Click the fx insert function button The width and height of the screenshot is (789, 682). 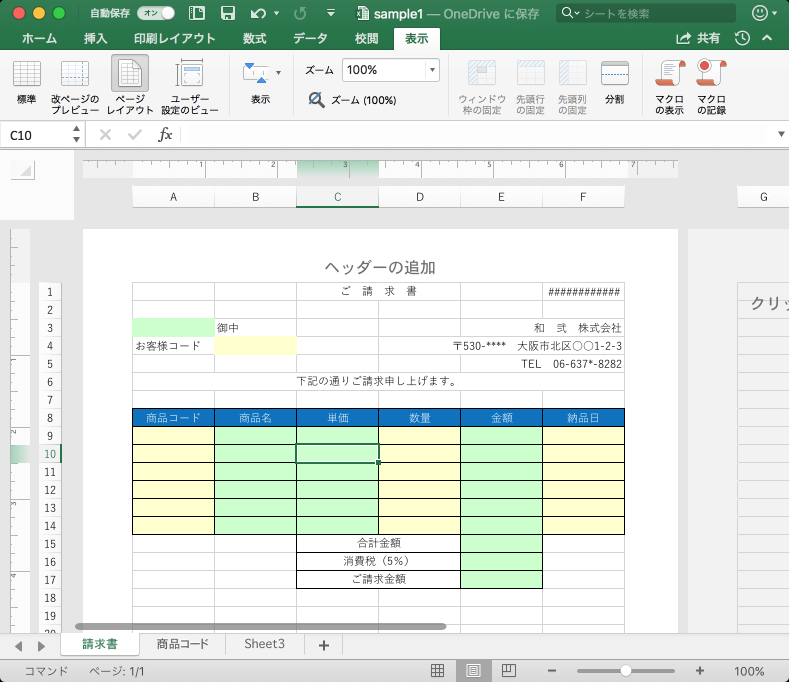click(165, 134)
